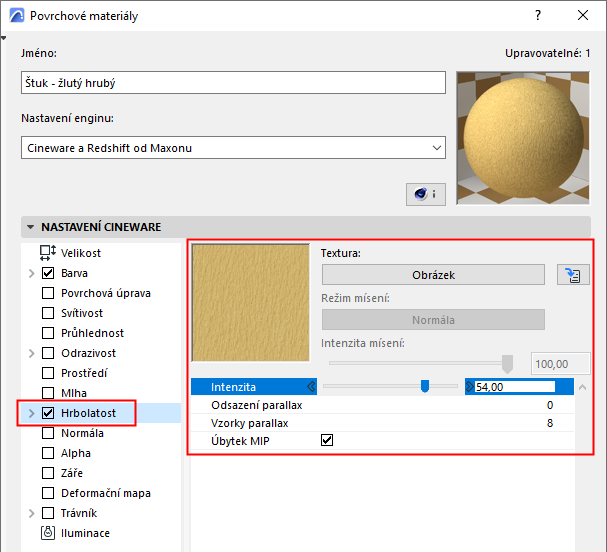Click the disabled Normála blend mode button
The height and width of the screenshot is (552, 607).
pyautogui.click(x=433, y=320)
